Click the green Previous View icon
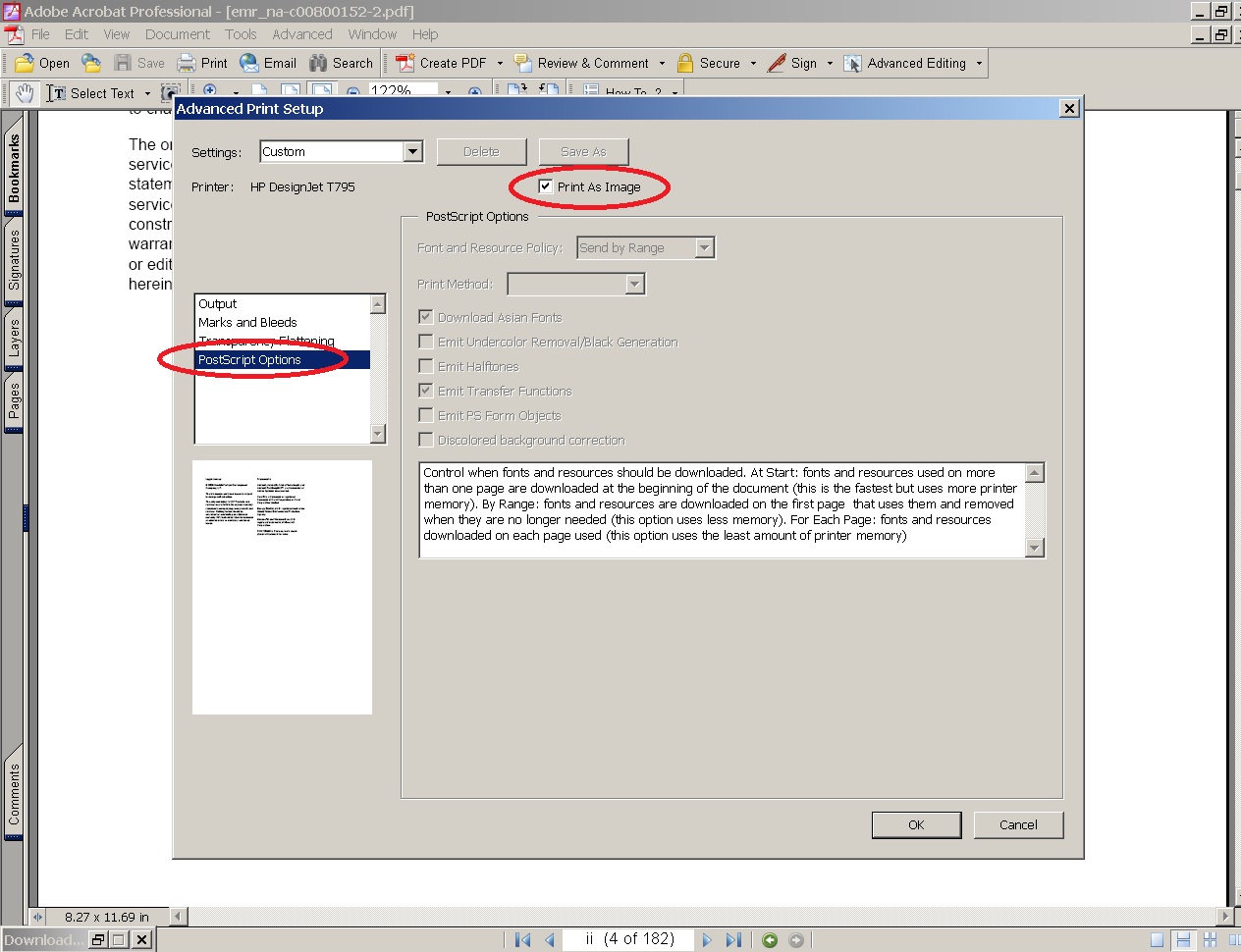The height and width of the screenshot is (952, 1241). coord(770,940)
